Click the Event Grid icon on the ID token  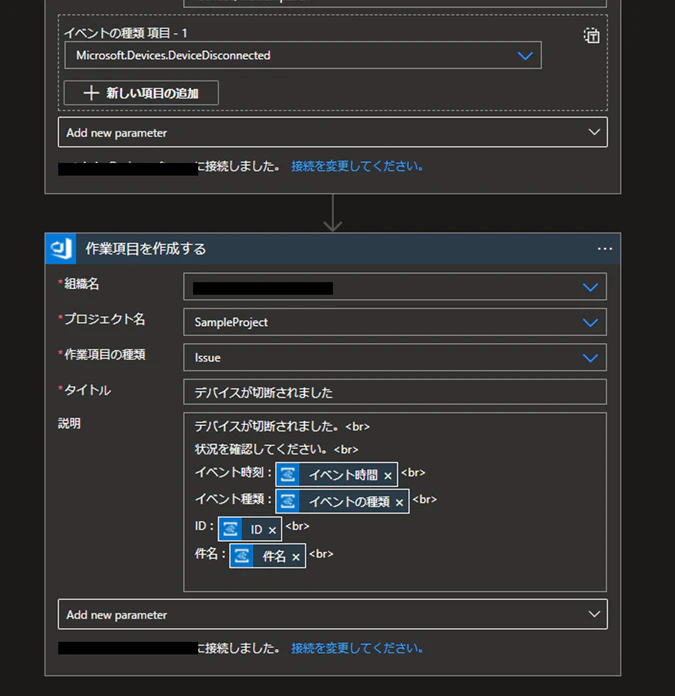(230, 529)
